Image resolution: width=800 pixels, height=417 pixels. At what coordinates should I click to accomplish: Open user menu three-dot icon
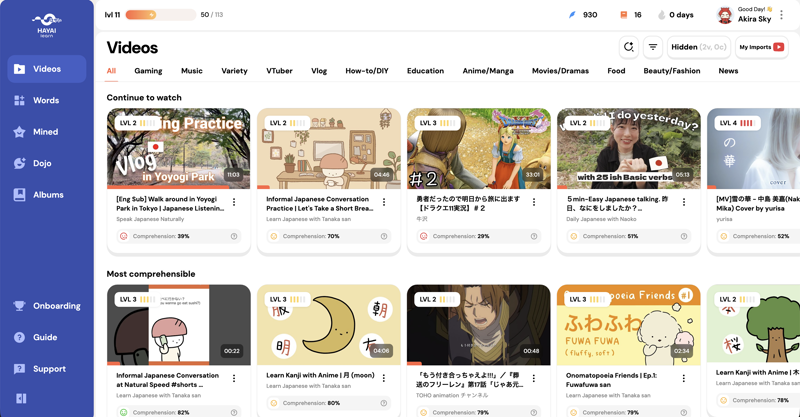point(781,15)
